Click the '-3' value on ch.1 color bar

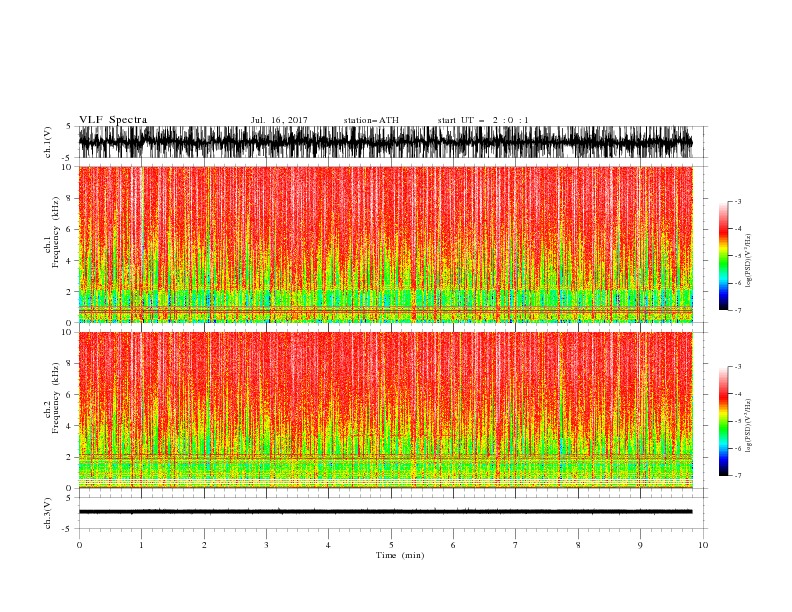pos(738,201)
